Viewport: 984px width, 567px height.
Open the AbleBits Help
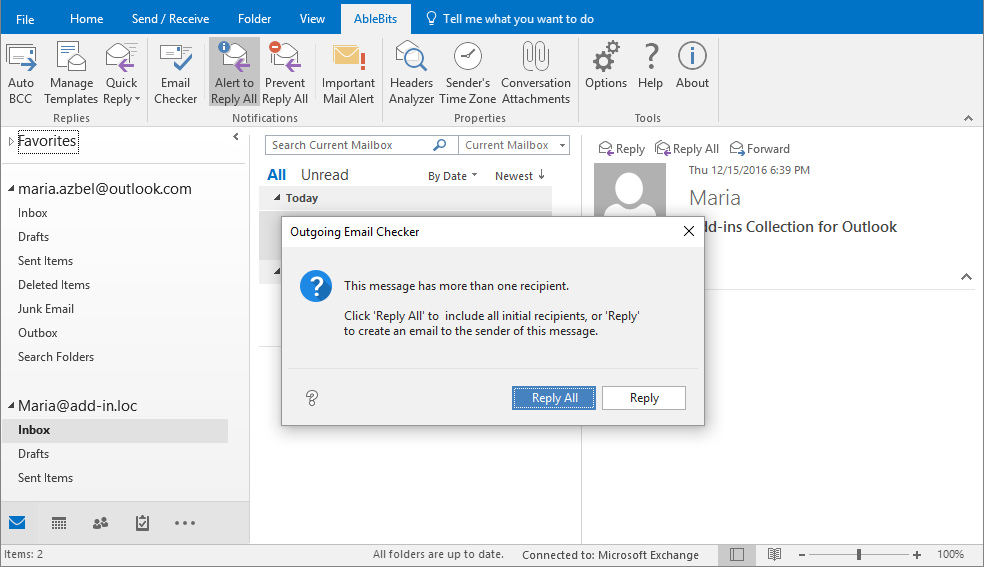coord(650,66)
